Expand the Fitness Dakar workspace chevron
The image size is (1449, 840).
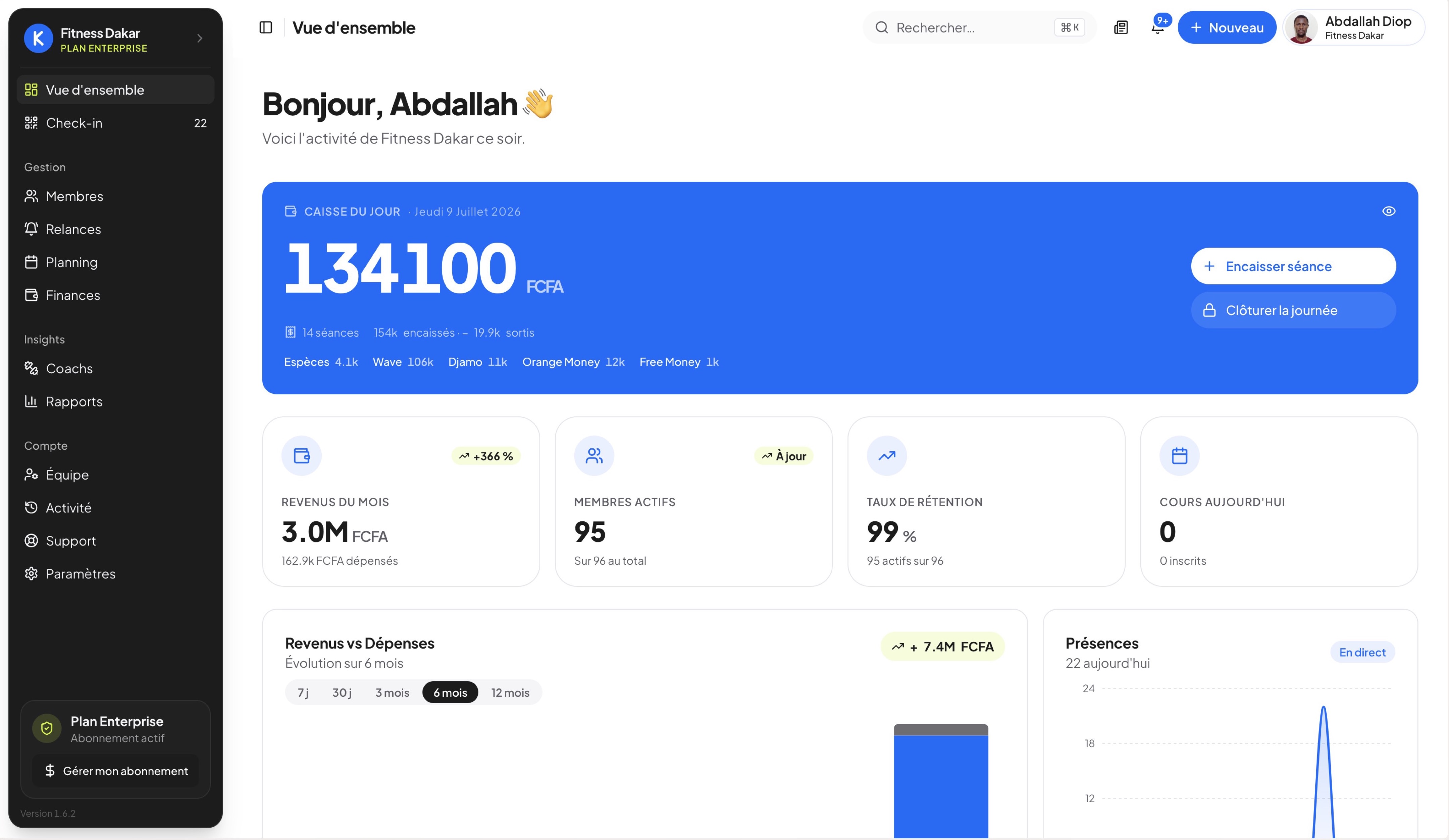(200, 39)
